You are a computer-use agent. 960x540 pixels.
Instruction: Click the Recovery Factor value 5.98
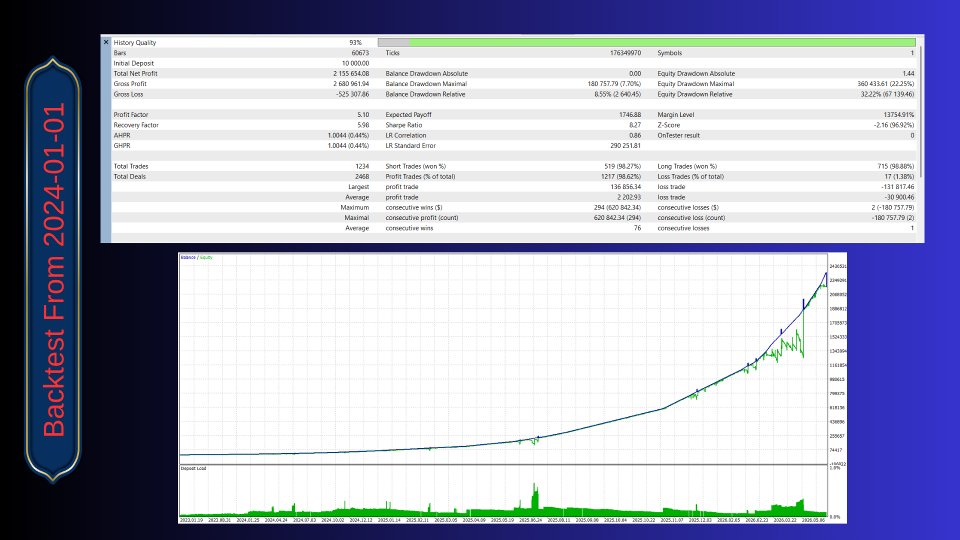[x=363, y=125]
